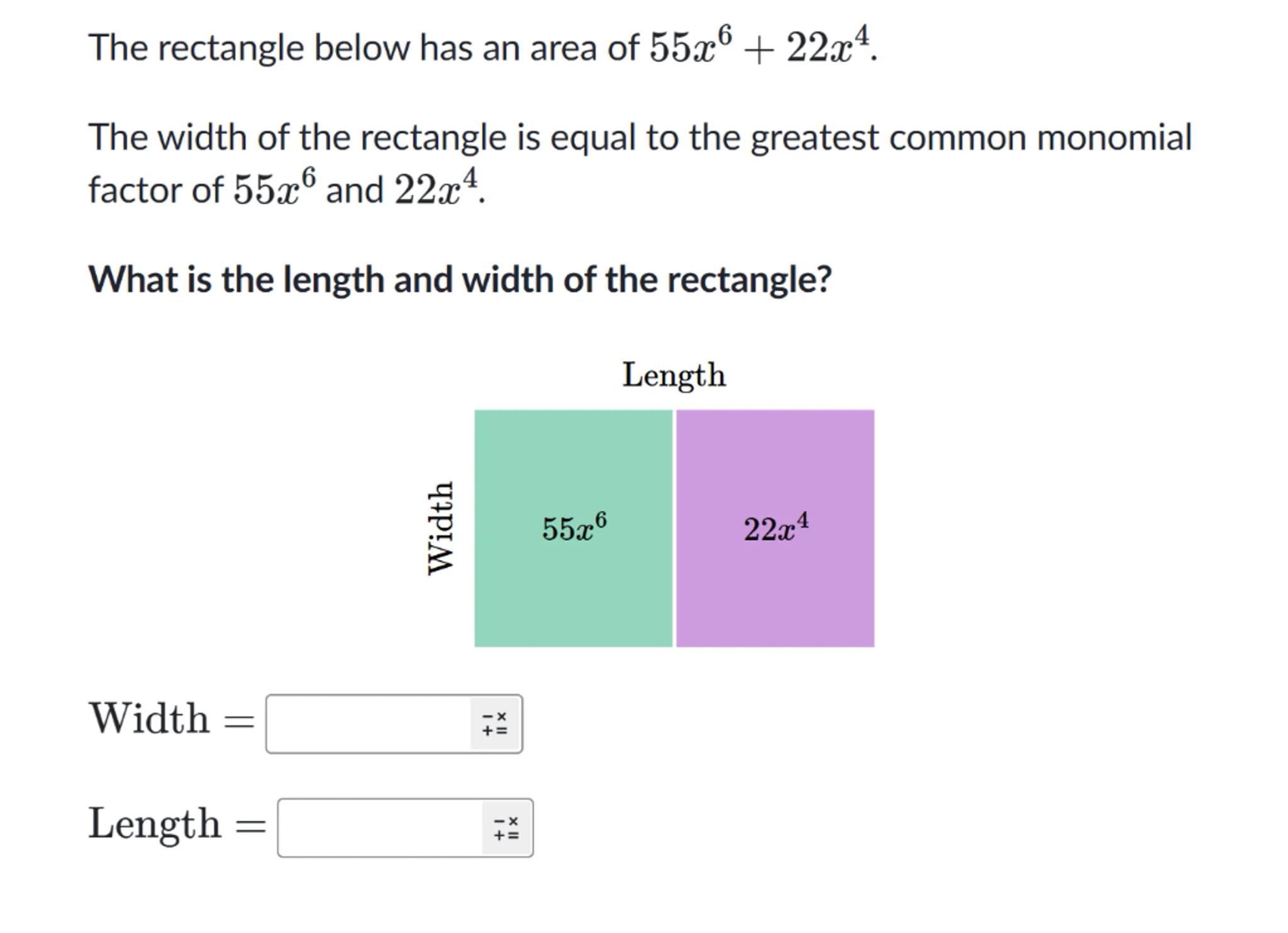Open math keypad icon in Width box
1288x933 pixels.
[x=495, y=724]
